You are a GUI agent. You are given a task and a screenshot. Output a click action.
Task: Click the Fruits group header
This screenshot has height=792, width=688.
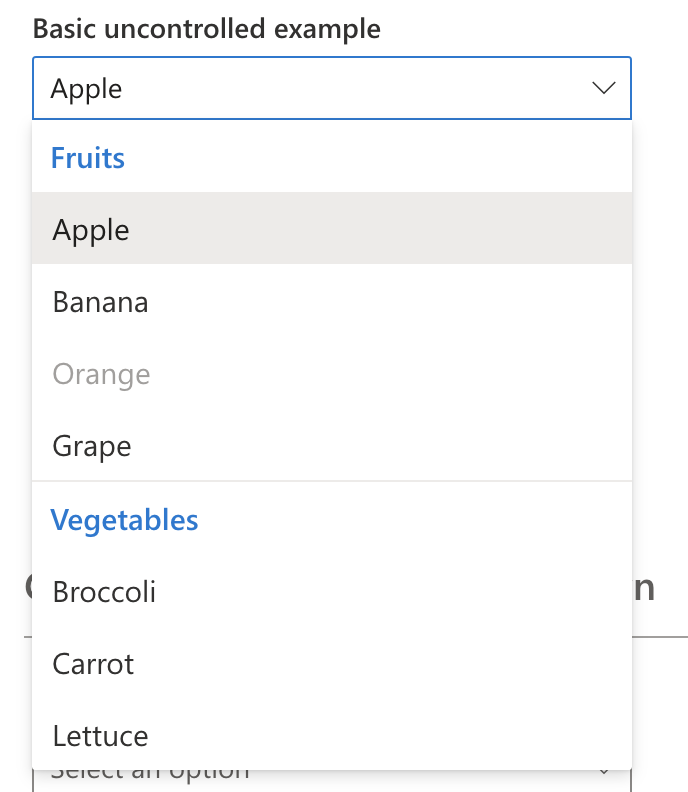coord(88,158)
